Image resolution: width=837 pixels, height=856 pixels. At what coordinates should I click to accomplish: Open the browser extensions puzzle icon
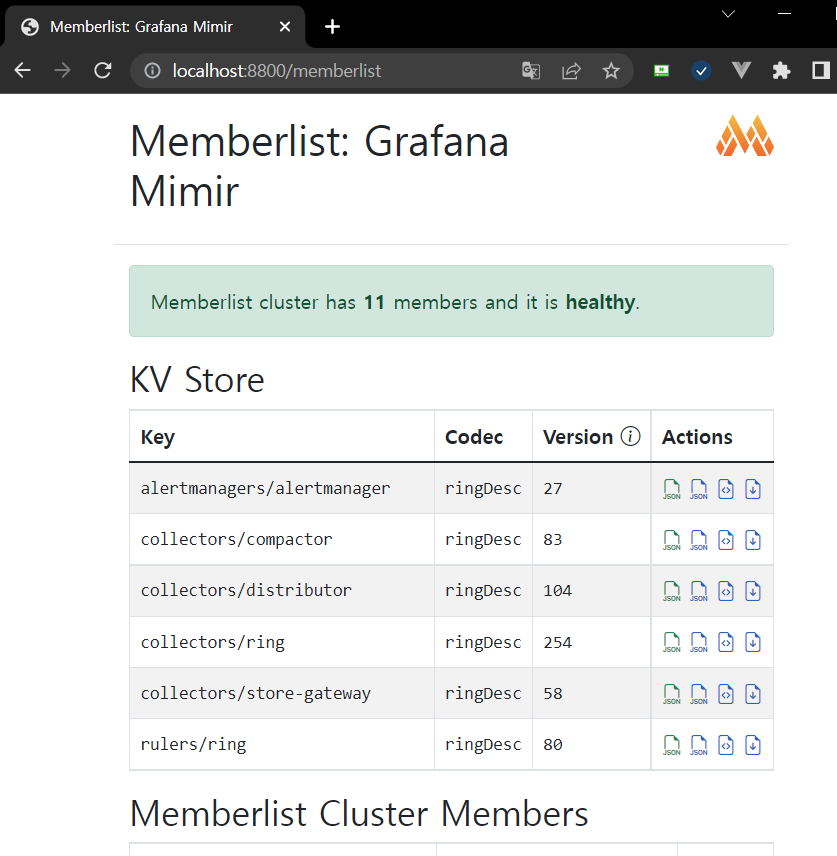point(781,71)
